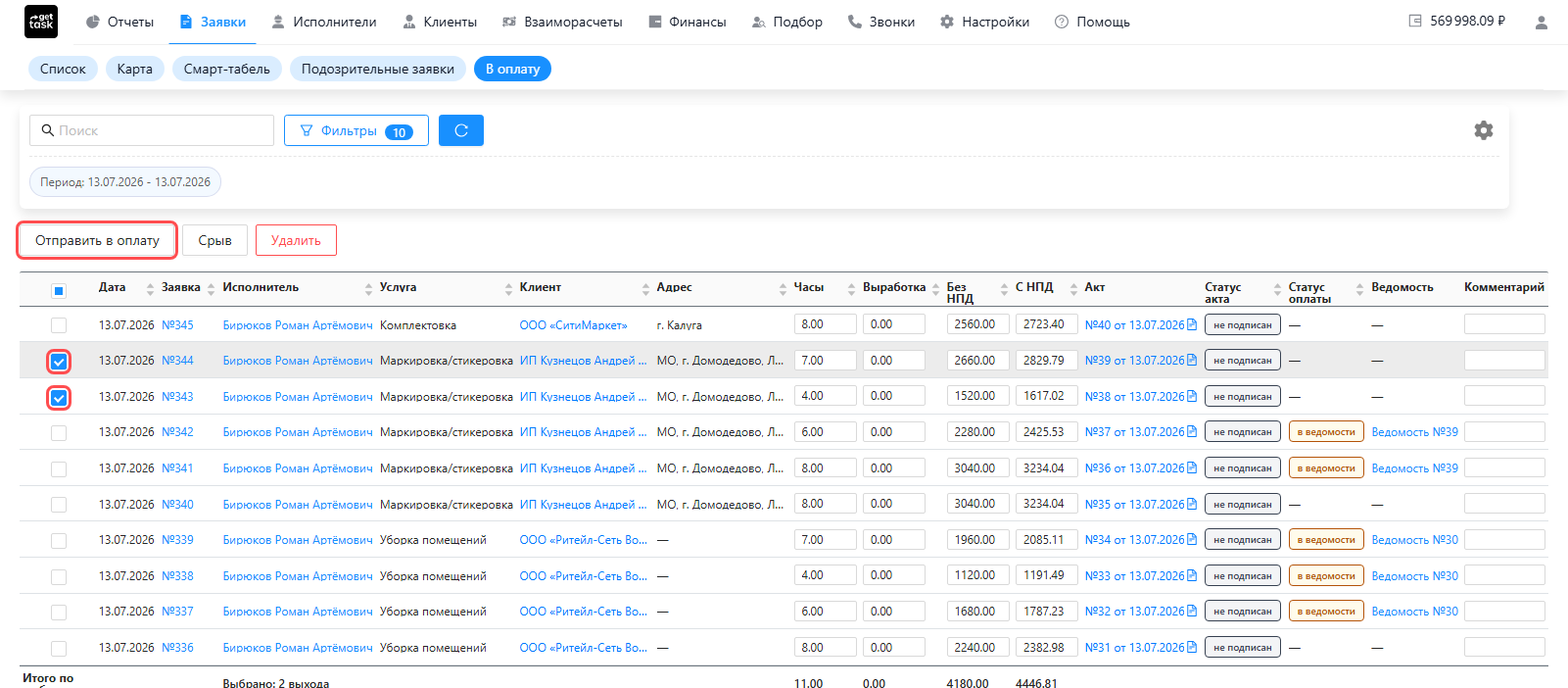Click the balance wallet icon
Screen dimensions: 1568x688
tap(1415, 21)
